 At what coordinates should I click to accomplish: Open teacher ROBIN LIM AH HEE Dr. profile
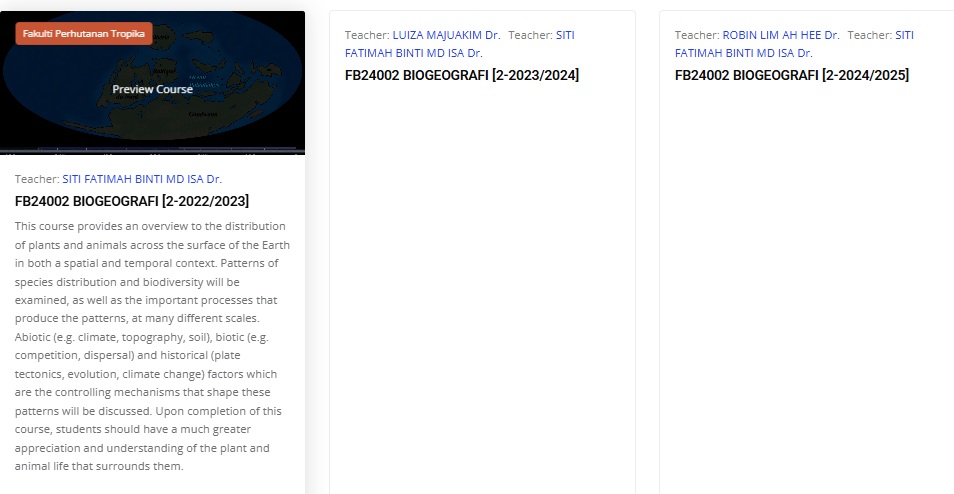(781, 35)
